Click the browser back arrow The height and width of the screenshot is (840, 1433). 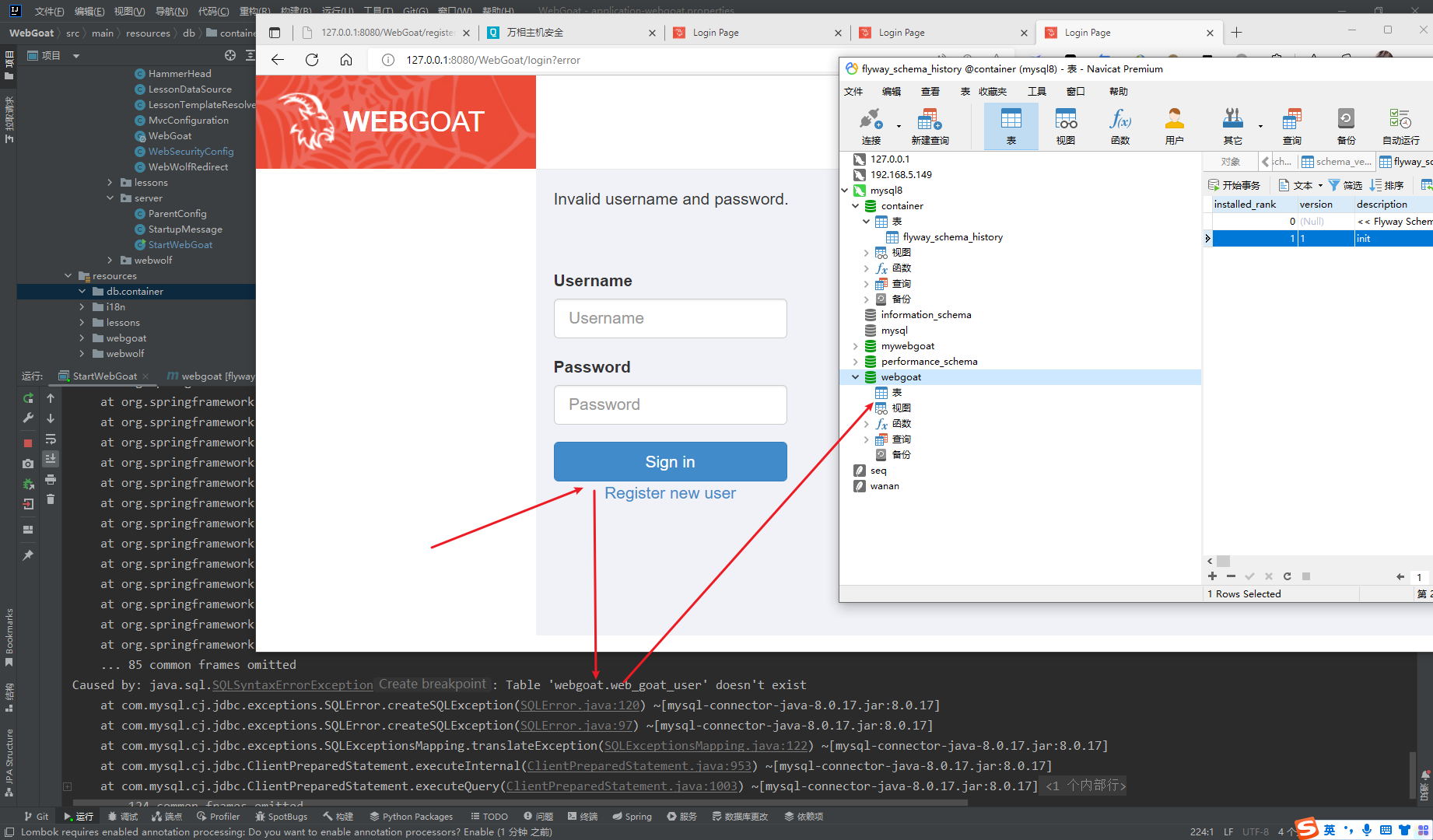click(278, 60)
